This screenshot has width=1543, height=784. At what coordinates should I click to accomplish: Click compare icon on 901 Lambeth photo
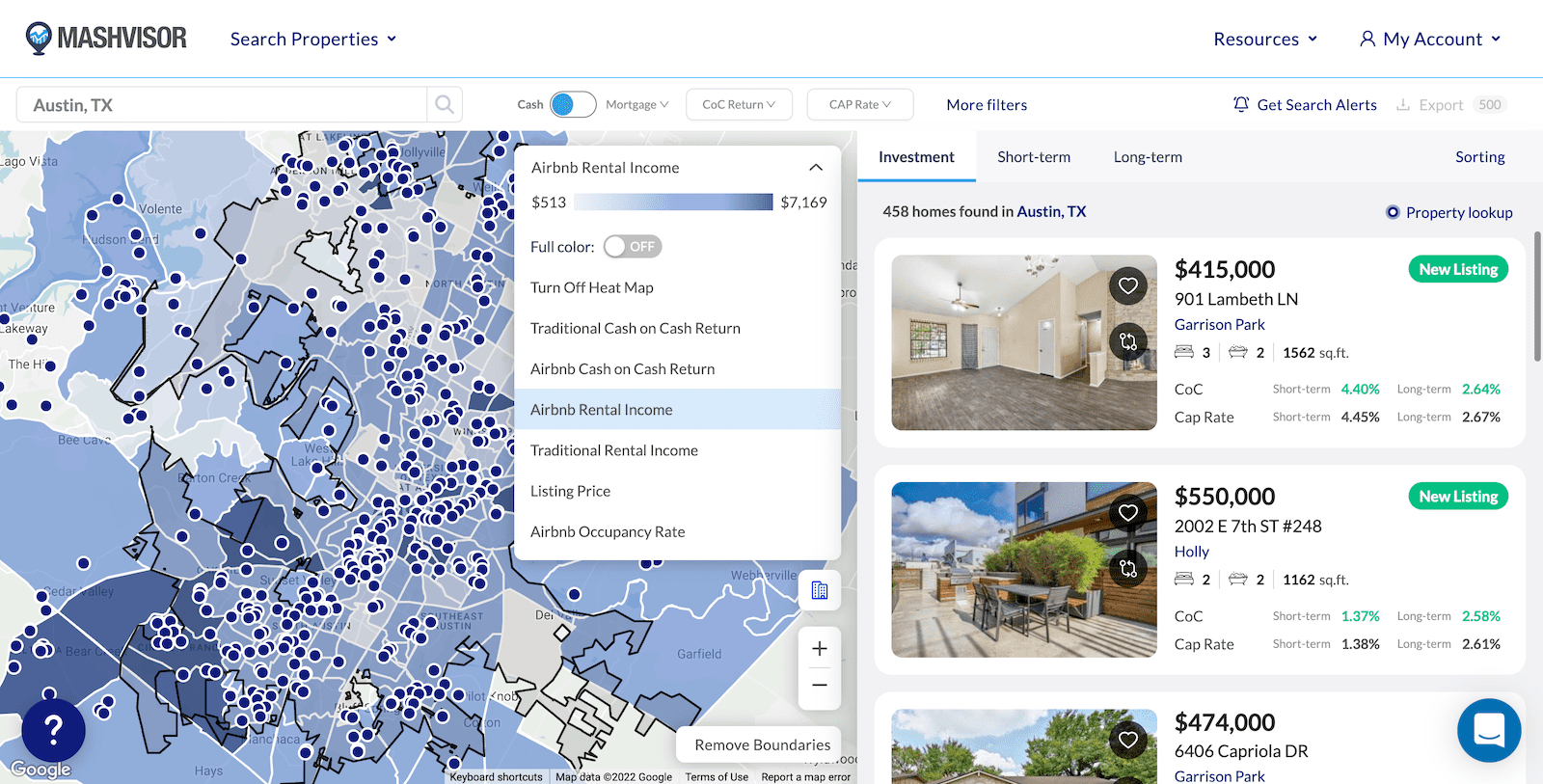[1128, 340]
